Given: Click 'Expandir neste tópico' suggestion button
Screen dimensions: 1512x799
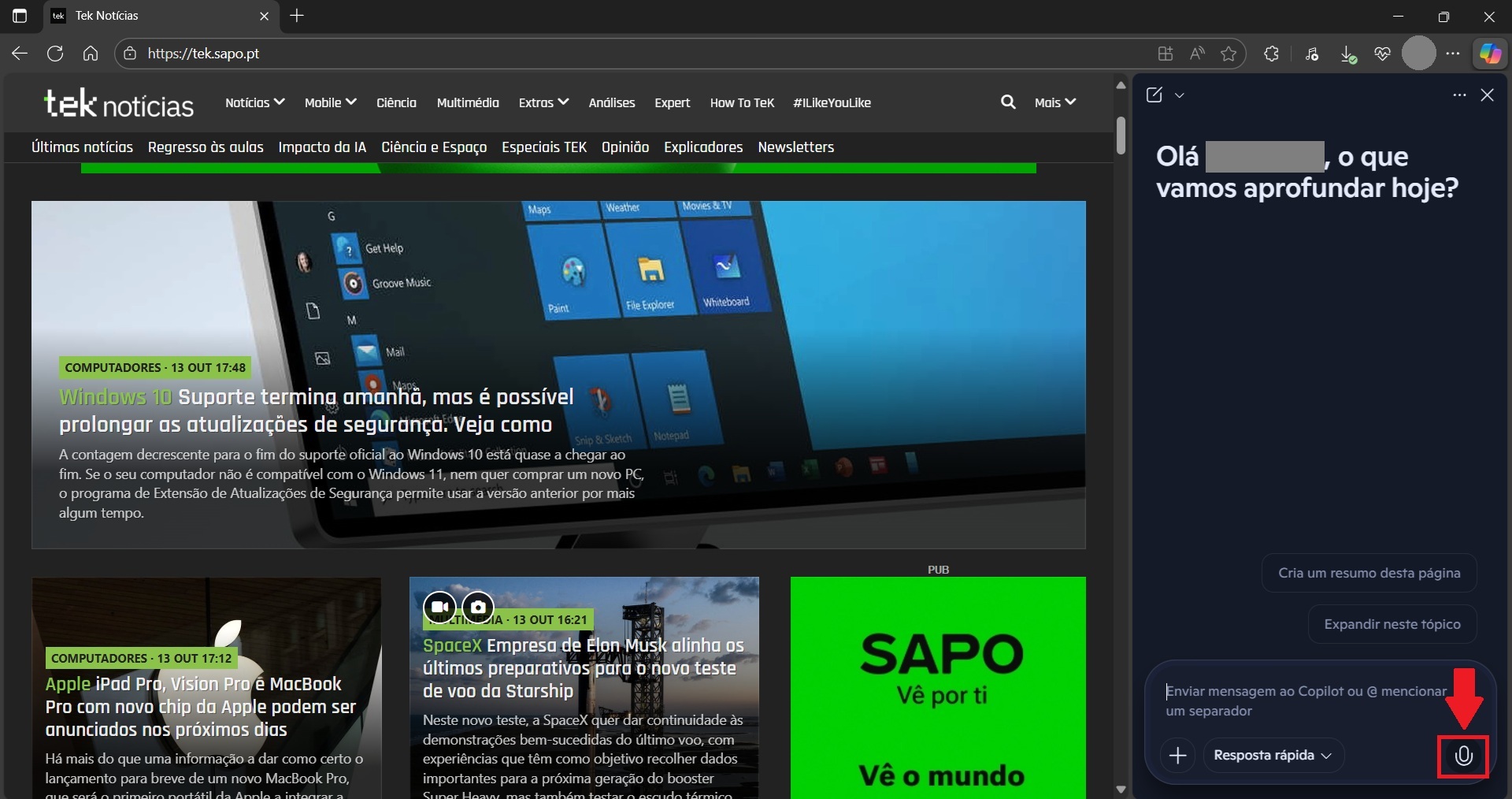Looking at the screenshot, I should (x=1392, y=624).
